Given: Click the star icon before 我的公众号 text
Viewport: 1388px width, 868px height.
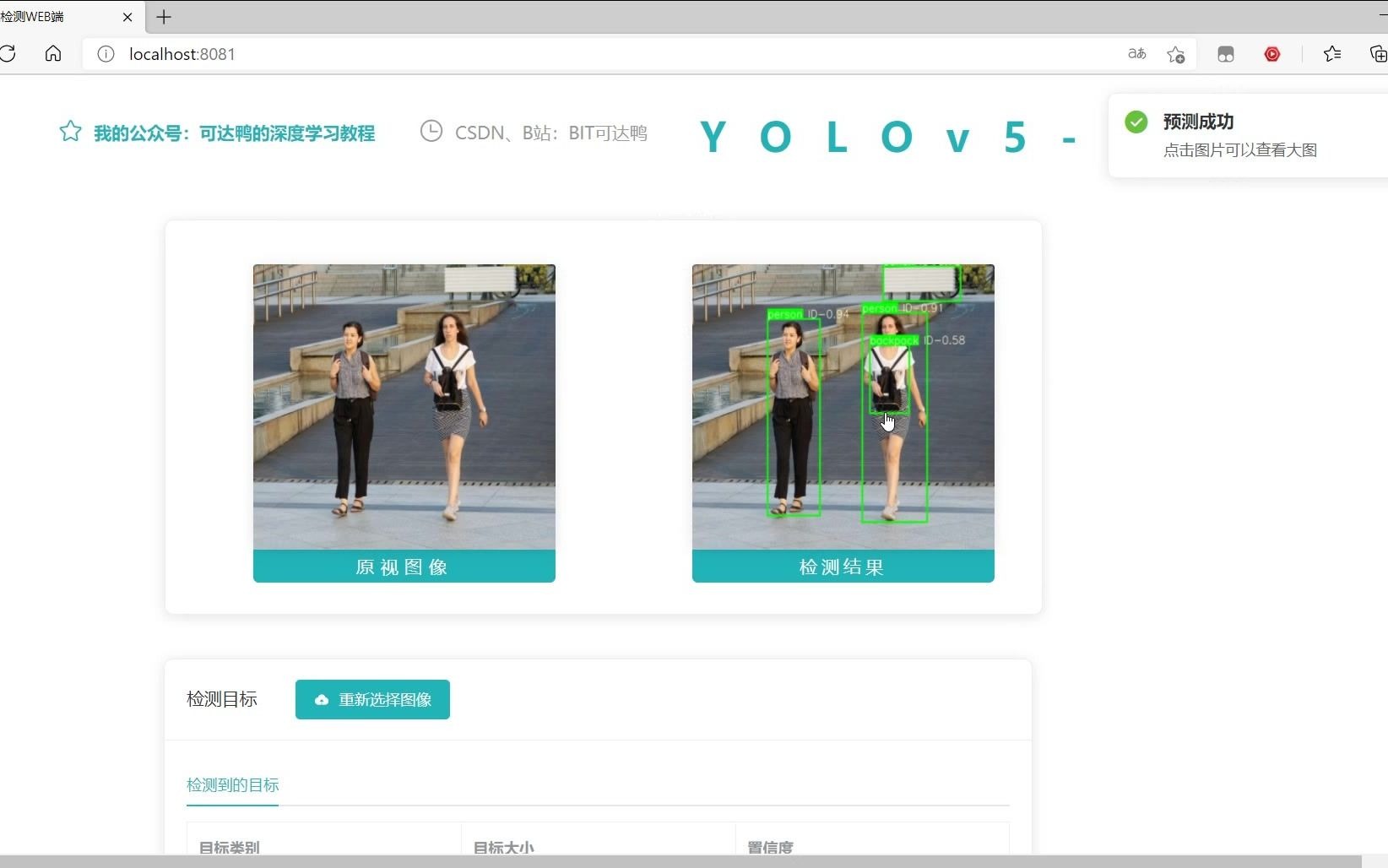Looking at the screenshot, I should coord(69,130).
